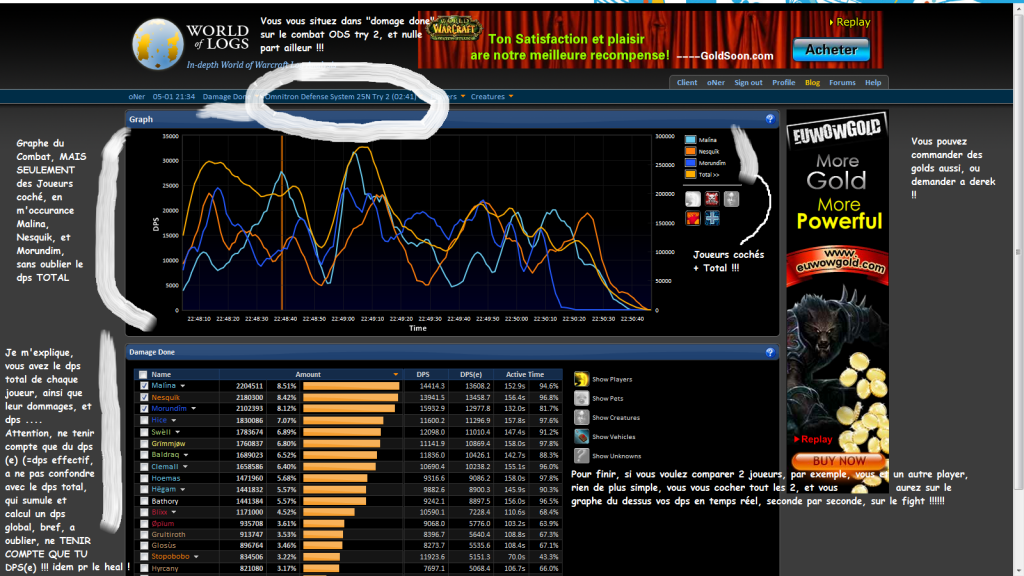Viewport: 1024px width, 576px height.
Task: Click Malina's light blue legend swatch
Action: coord(690,140)
